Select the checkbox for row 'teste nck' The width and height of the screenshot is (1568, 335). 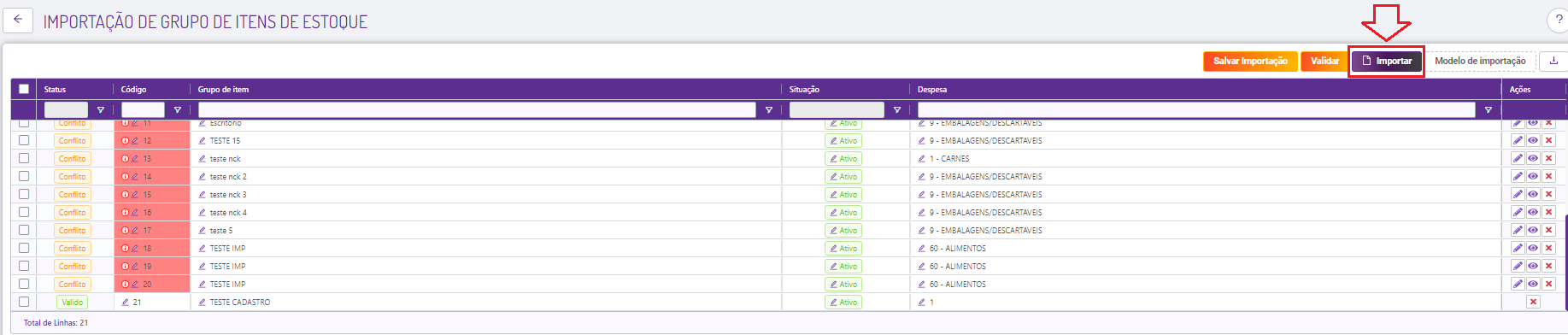point(24,159)
